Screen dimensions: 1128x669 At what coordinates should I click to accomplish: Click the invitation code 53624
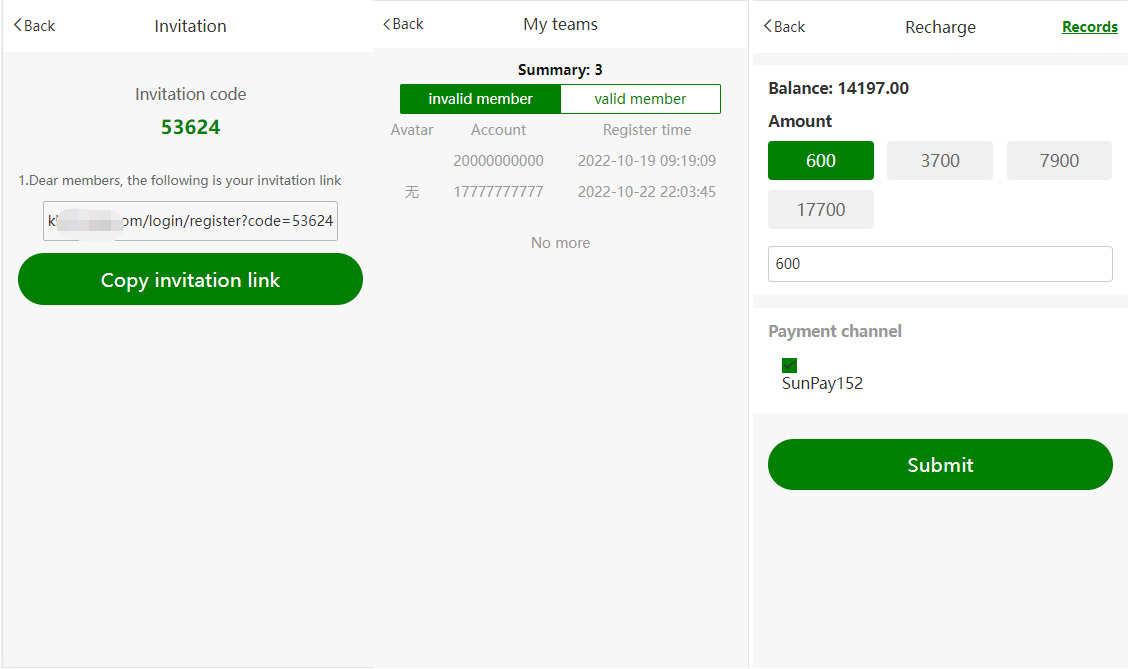pos(190,128)
